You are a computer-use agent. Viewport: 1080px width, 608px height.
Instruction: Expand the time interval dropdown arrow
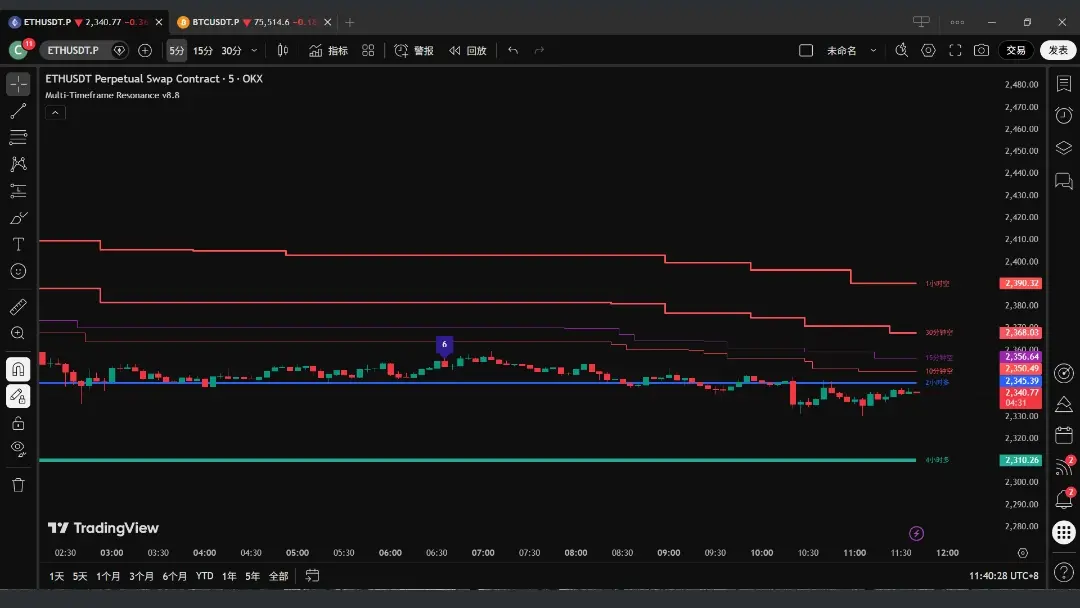tap(254, 50)
